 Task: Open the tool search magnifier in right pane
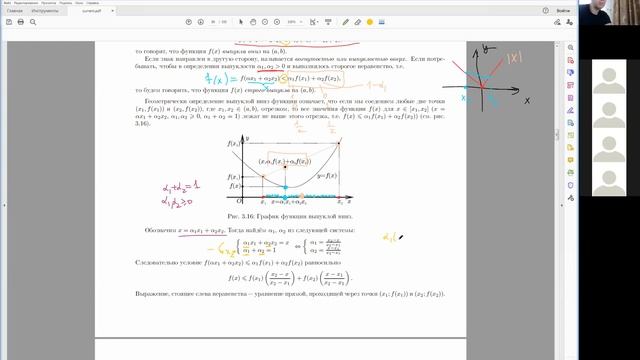(571, 48)
